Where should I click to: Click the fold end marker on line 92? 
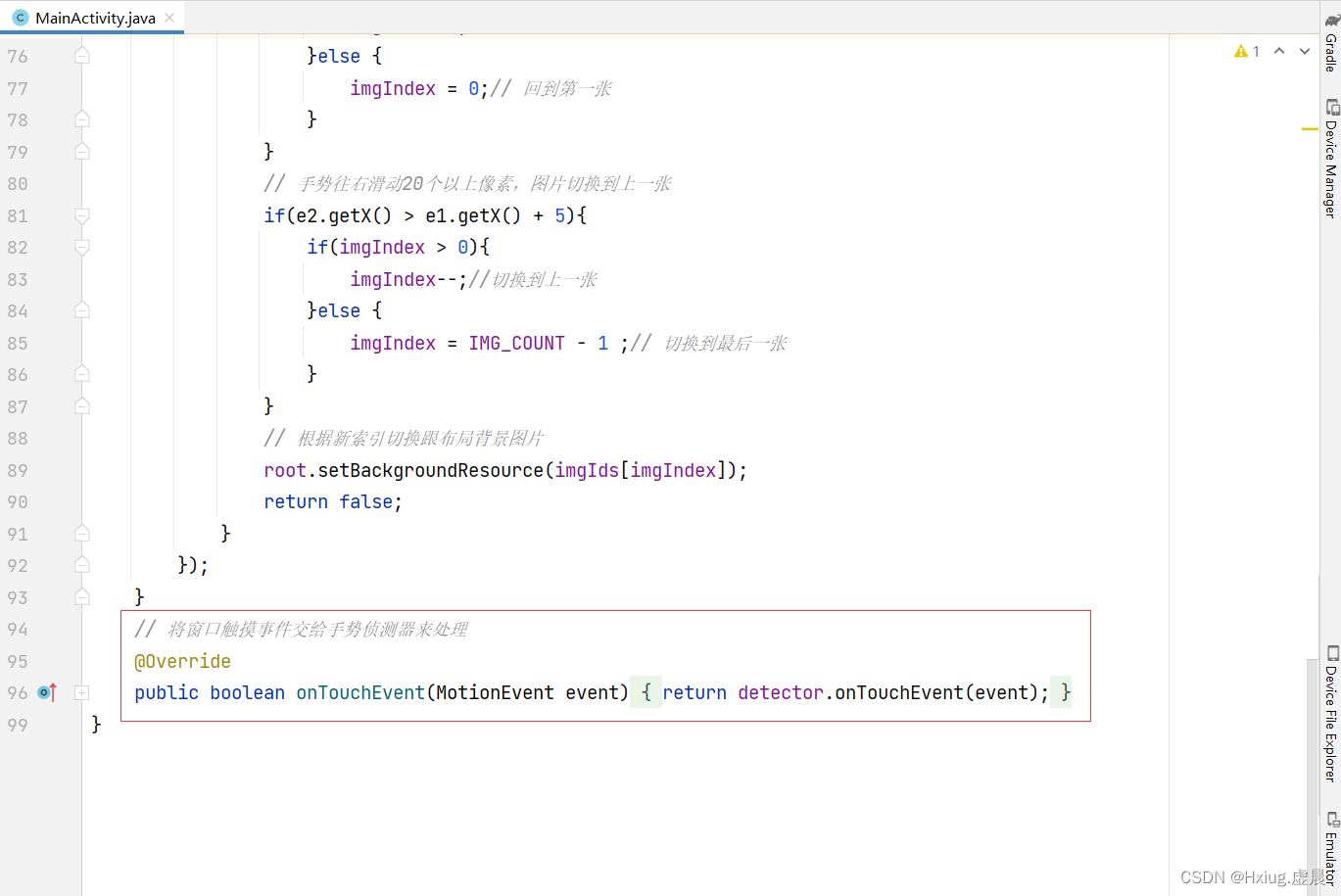pos(82,565)
